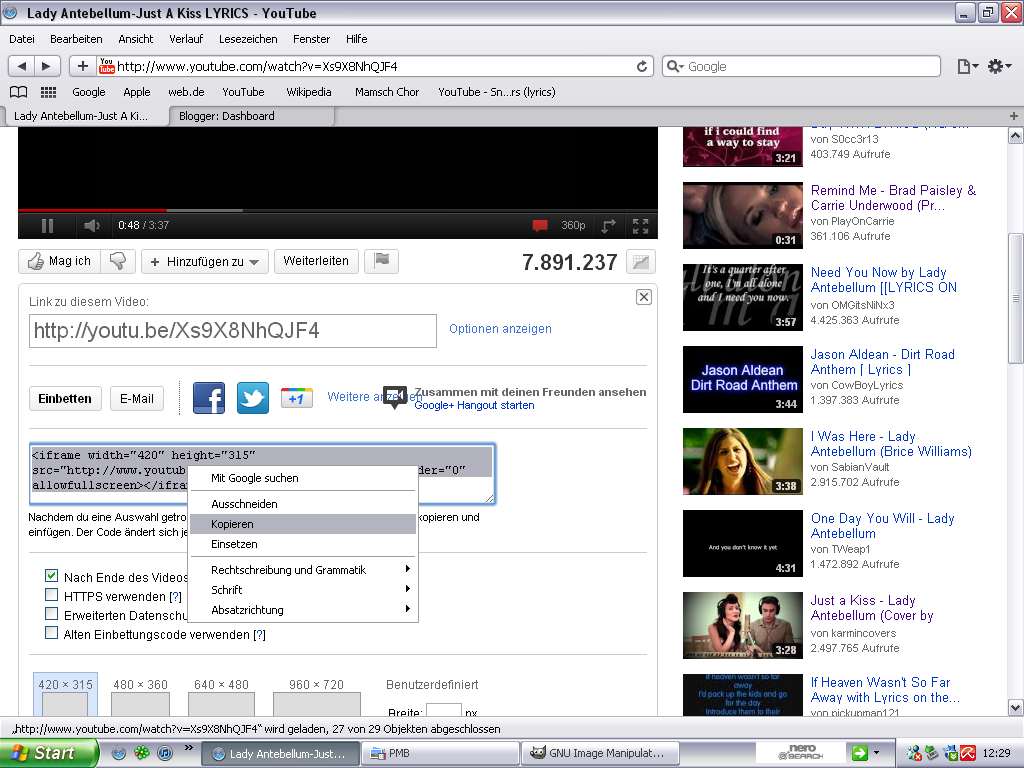Click Optionen anzeigen link

point(500,328)
